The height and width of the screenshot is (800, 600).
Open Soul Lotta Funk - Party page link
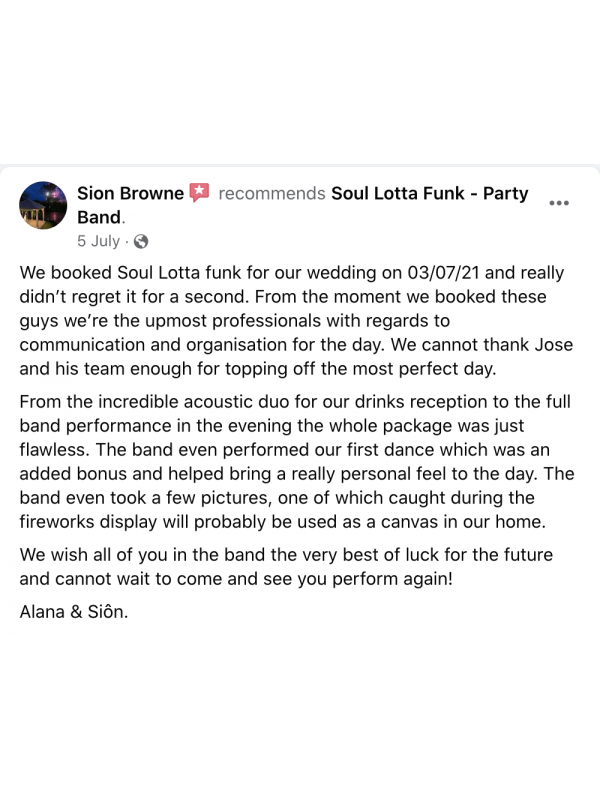point(429,193)
